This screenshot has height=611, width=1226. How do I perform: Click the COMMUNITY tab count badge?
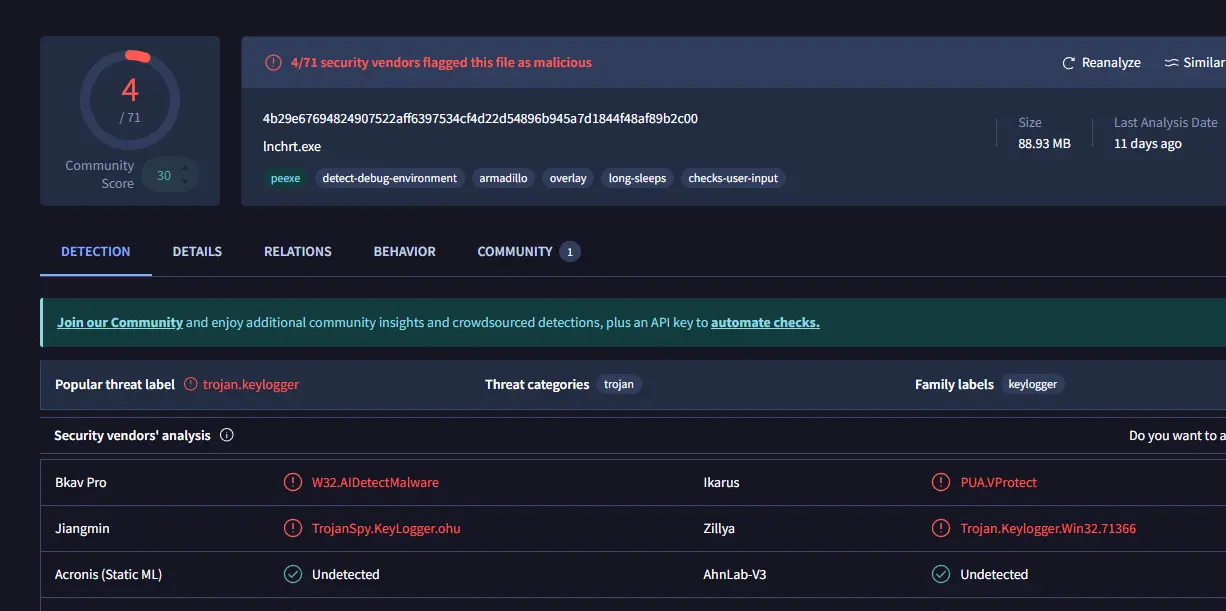[x=570, y=252]
